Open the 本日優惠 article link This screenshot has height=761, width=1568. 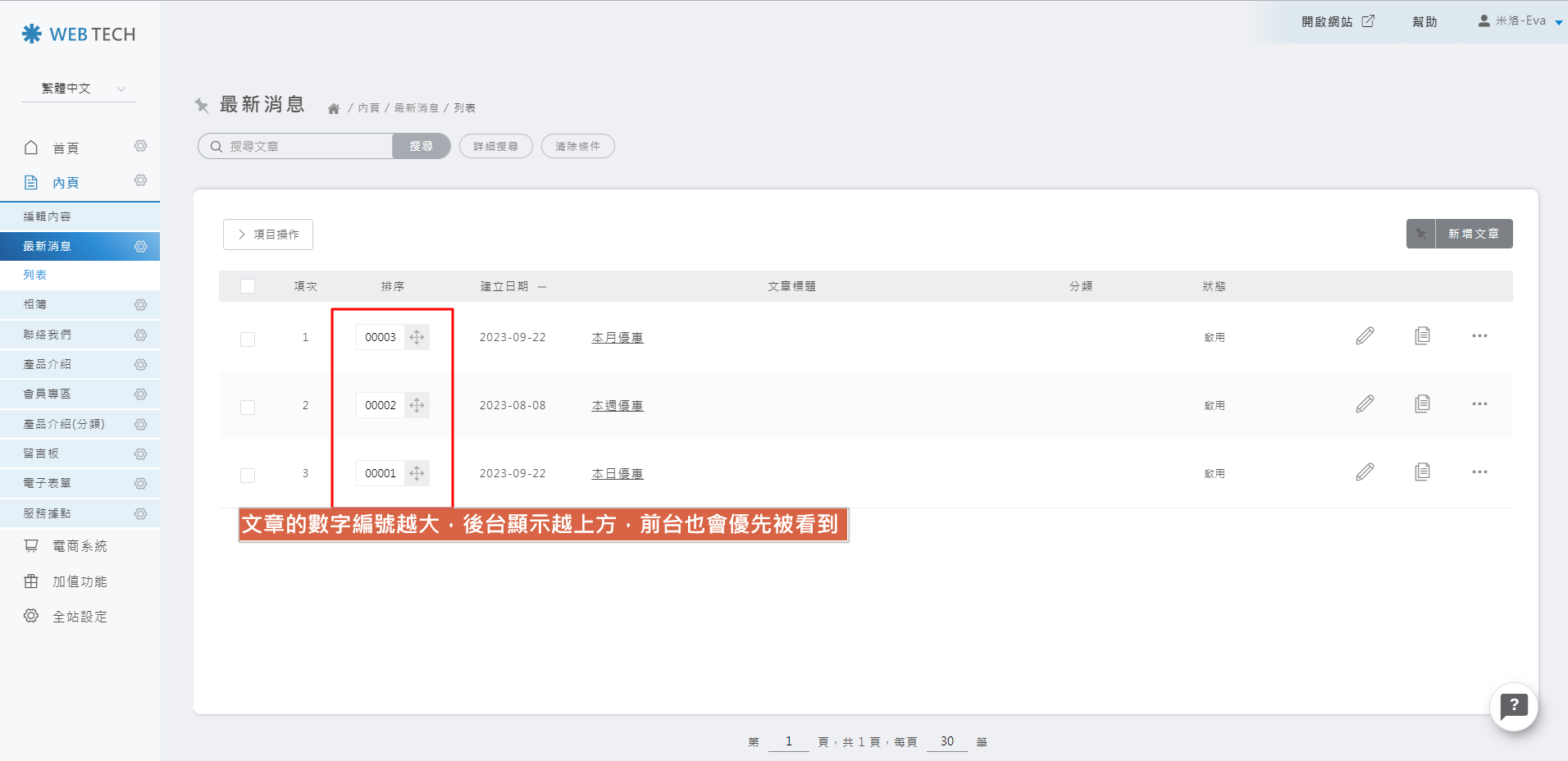[618, 474]
